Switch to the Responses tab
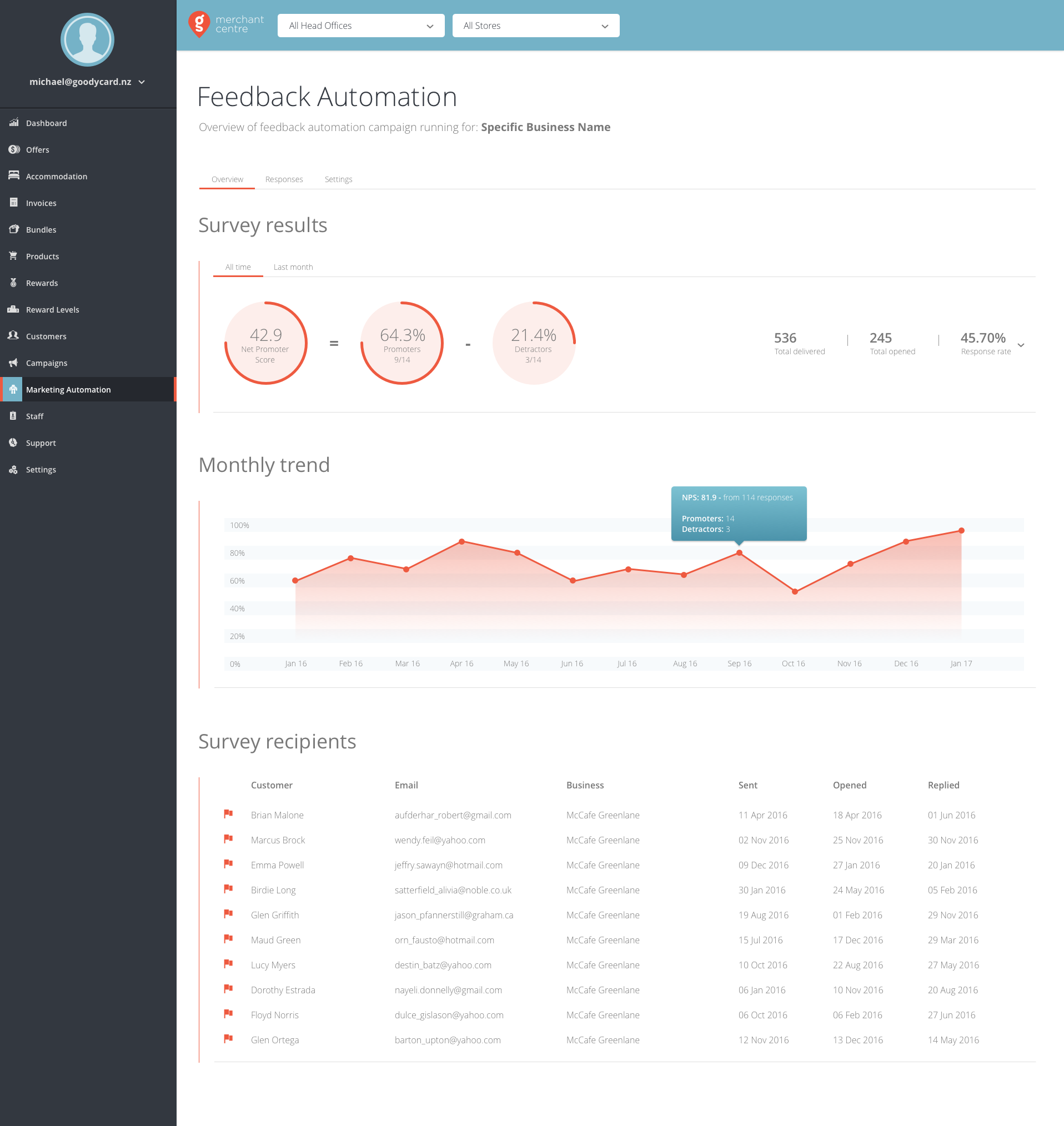The width and height of the screenshot is (1064, 1126). point(284,179)
